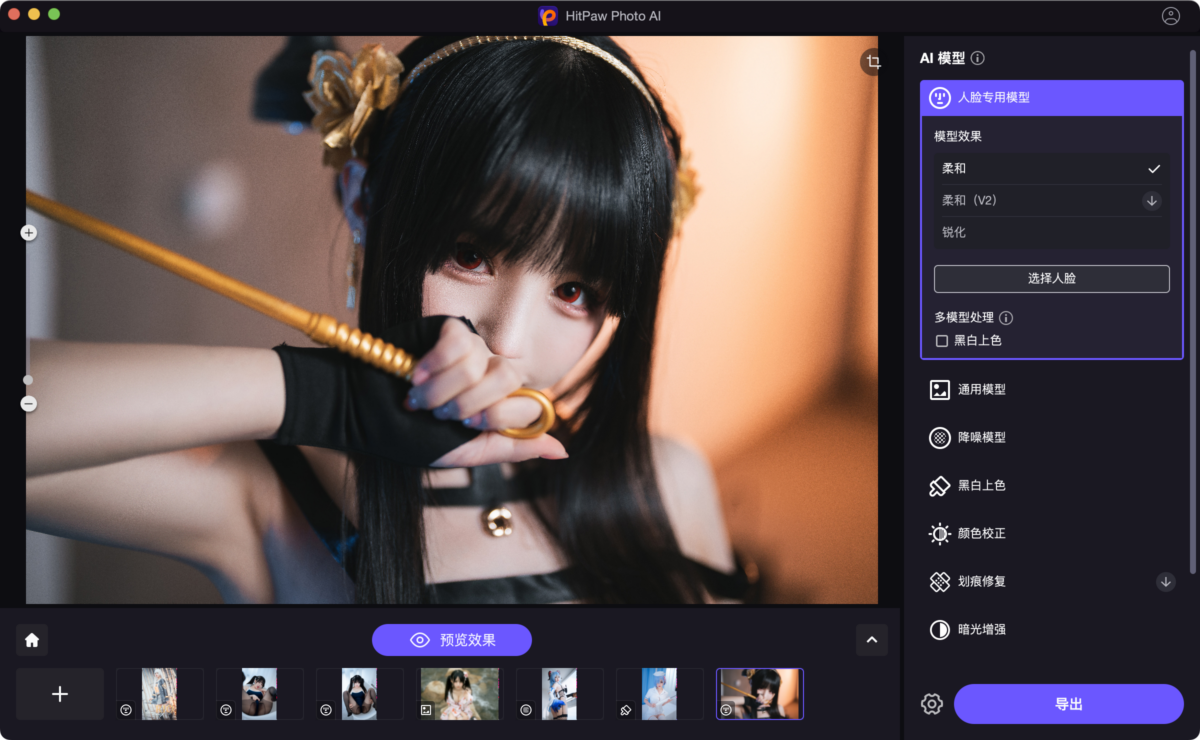This screenshot has width=1200, height=740.
Task: Open the account profile icon
Action: (x=1170, y=16)
